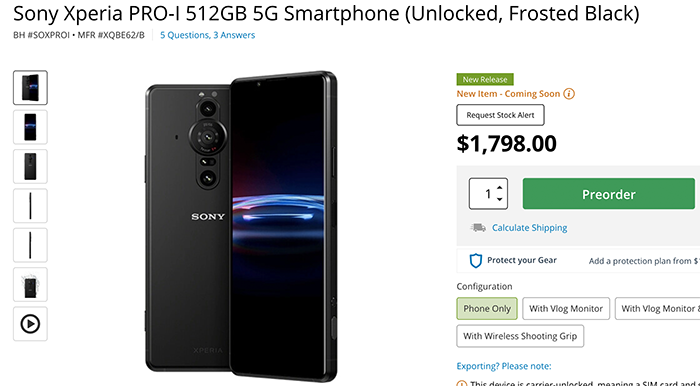This screenshot has width=700, height=386.
Task: Click Request Stock Alert button
Action: coord(500,115)
